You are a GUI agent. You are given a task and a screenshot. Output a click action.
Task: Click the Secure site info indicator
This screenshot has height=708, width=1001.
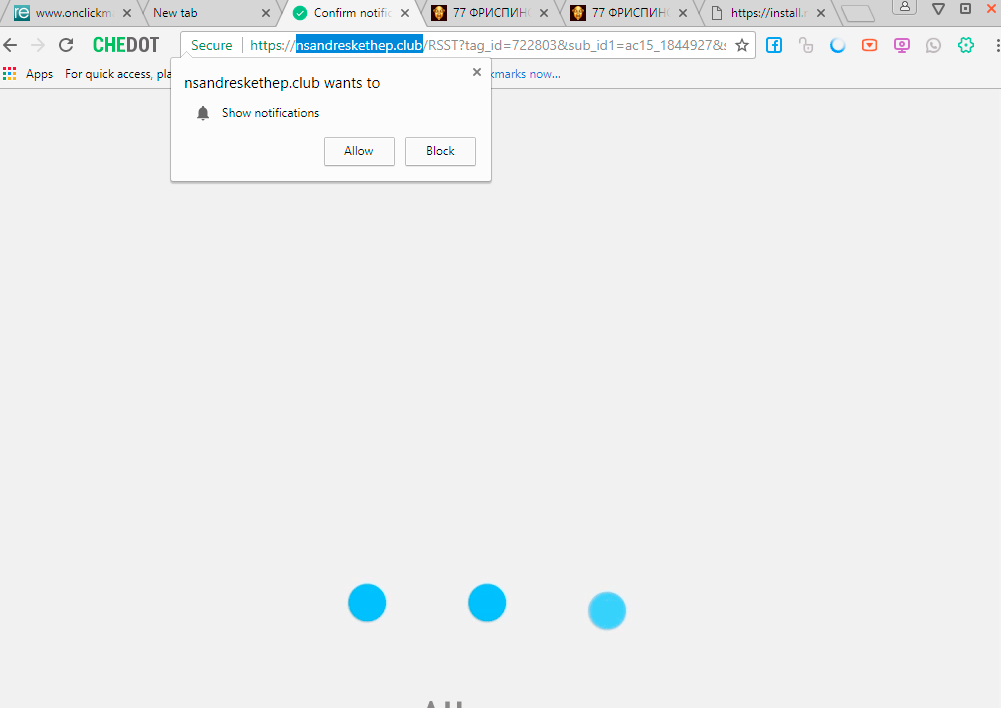(211, 45)
